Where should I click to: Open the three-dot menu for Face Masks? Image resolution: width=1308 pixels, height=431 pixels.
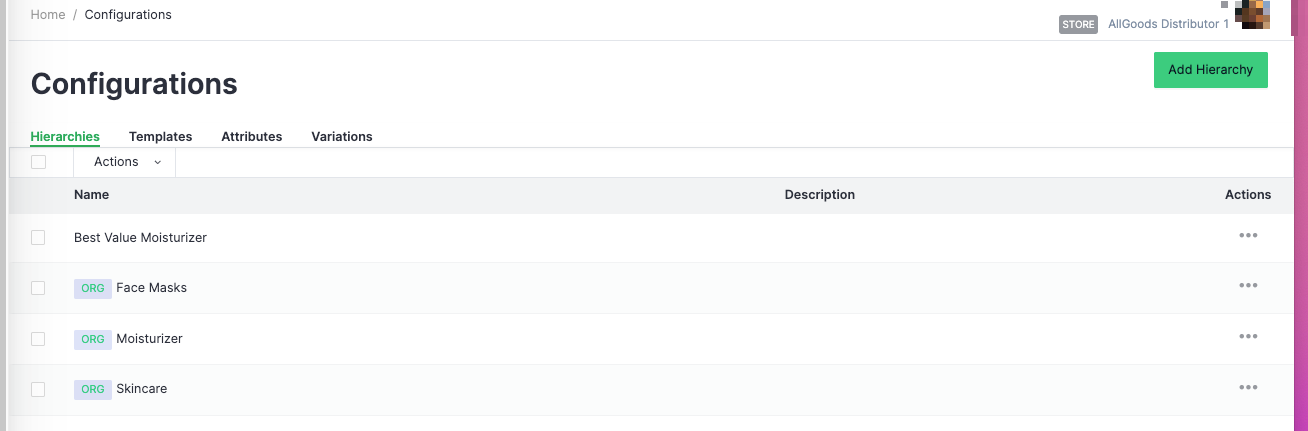[1247, 286]
